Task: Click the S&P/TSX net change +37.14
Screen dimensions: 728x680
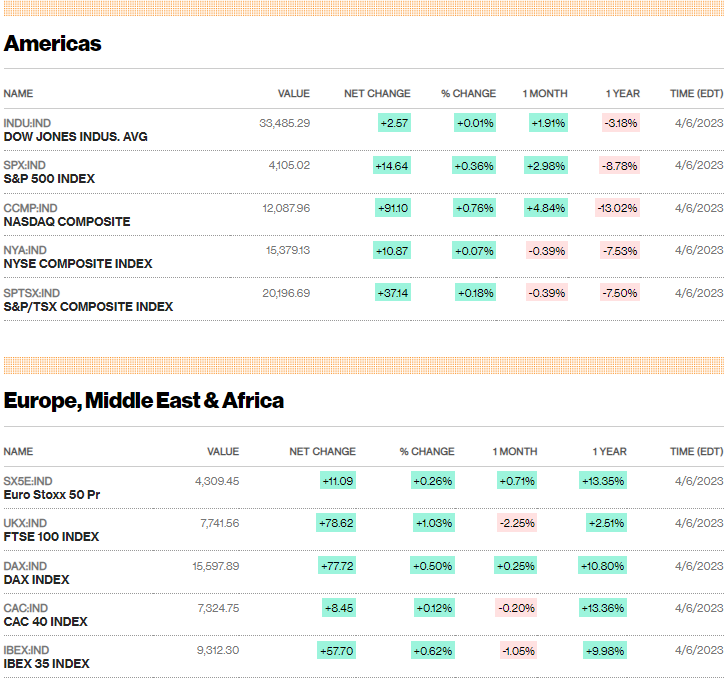Action: click(393, 293)
